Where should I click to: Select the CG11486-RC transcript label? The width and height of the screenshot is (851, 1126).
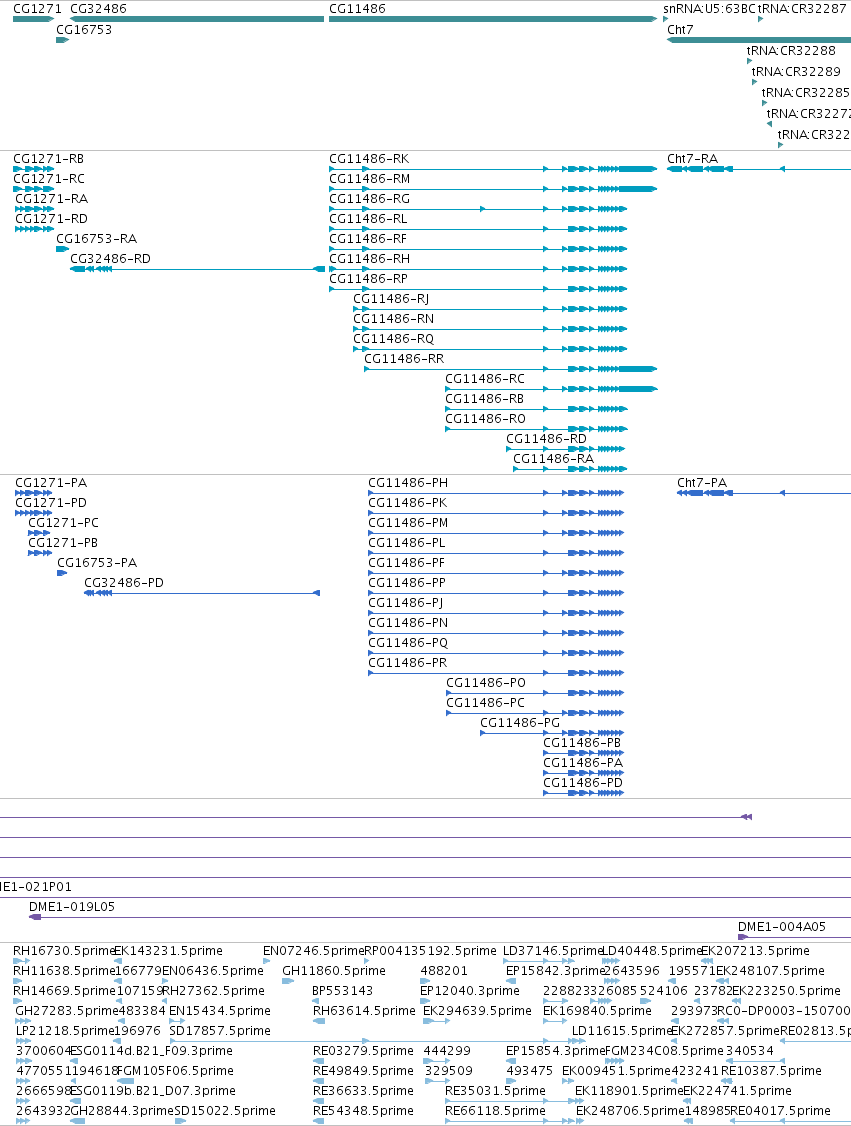[x=485, y=378]
